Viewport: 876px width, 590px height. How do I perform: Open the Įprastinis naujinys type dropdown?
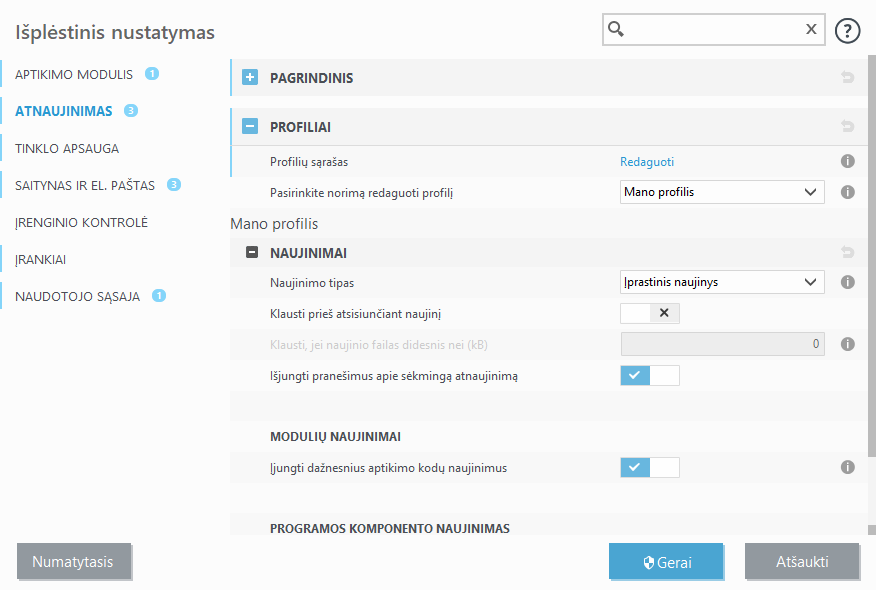[x=722, y=282]
